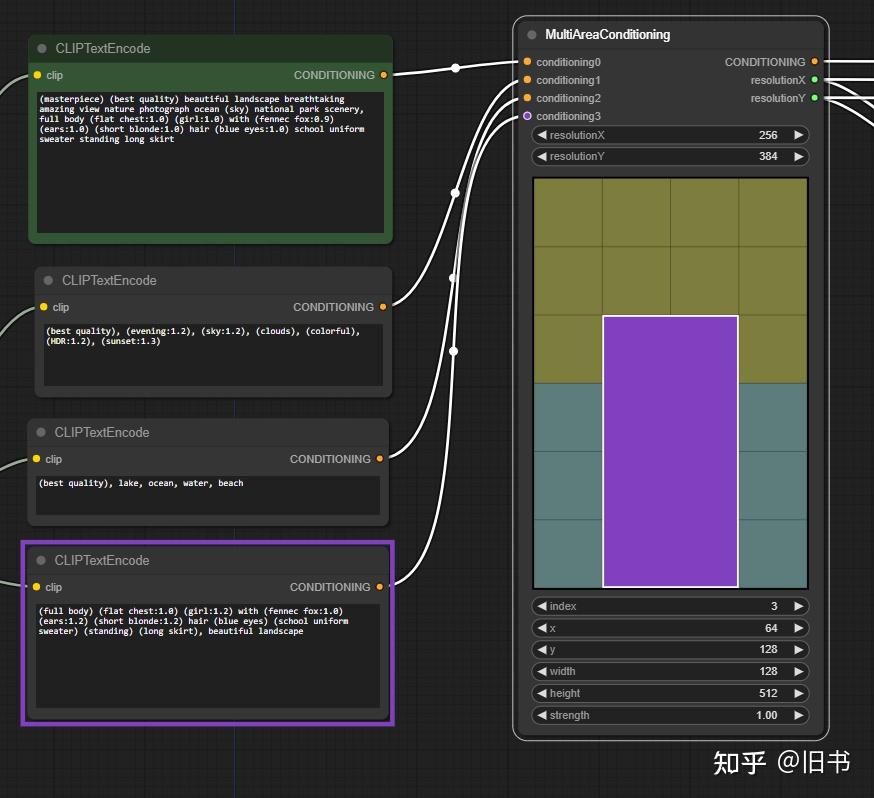Decrease resolutionX with left arrow
This screenshot has height=798, width=874.
coord(542,135)
